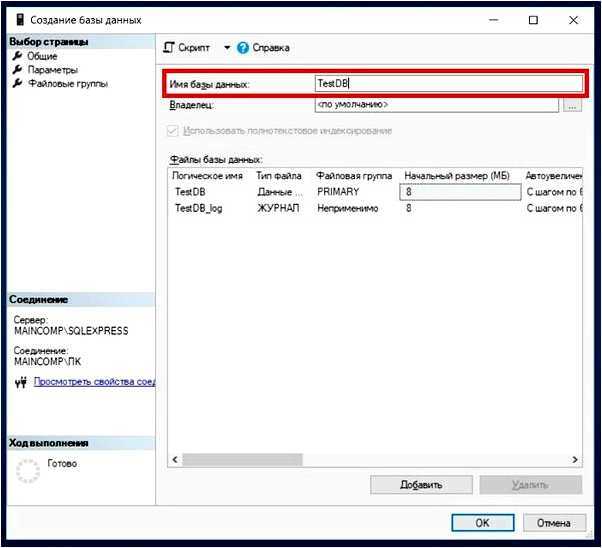602x548 pixels.
Task: Select TestDB_log logical name cell
Action: point(199,208)
